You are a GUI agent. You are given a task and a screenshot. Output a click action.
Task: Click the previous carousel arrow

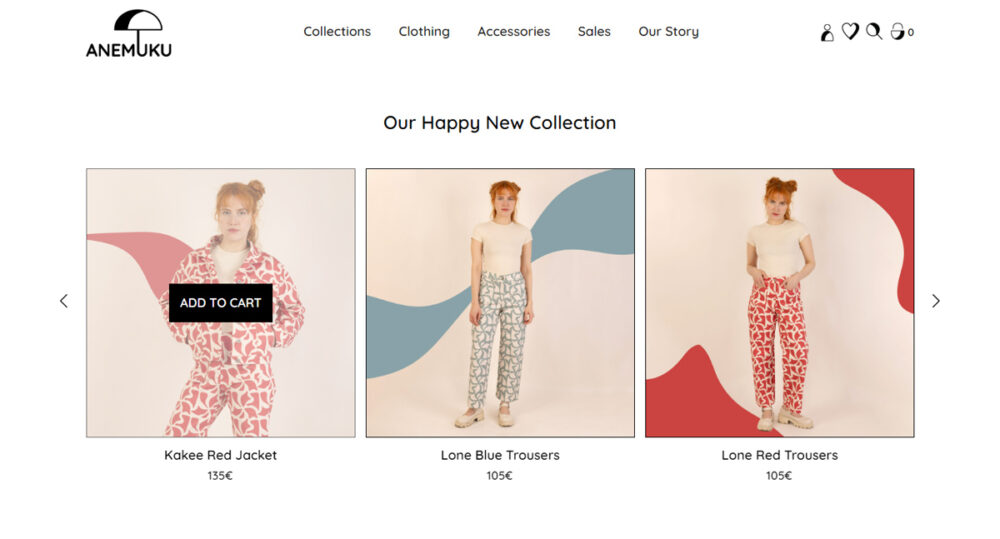pos(64,301)
